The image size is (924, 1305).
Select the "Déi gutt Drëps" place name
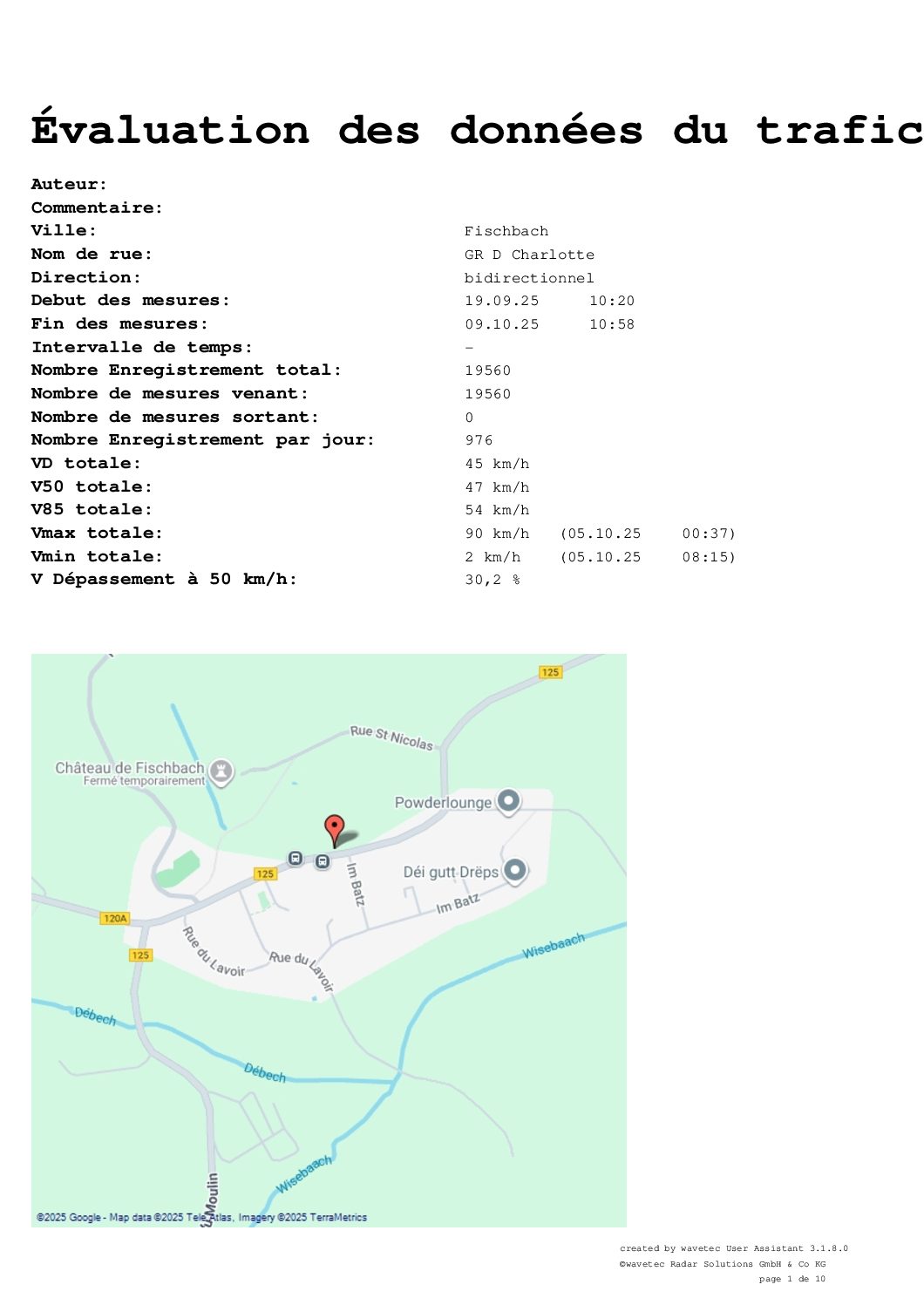pyautogui.click(x=451, y=872)
